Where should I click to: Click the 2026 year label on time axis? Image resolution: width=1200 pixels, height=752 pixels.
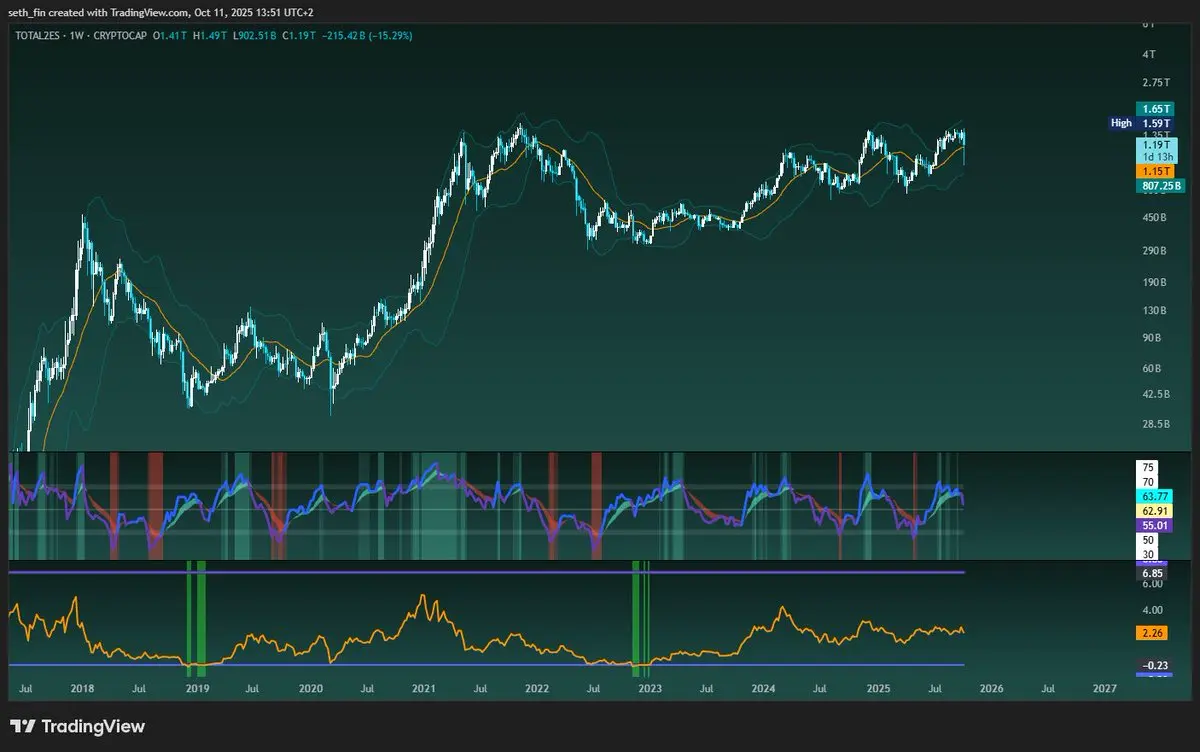click(991, 689)
